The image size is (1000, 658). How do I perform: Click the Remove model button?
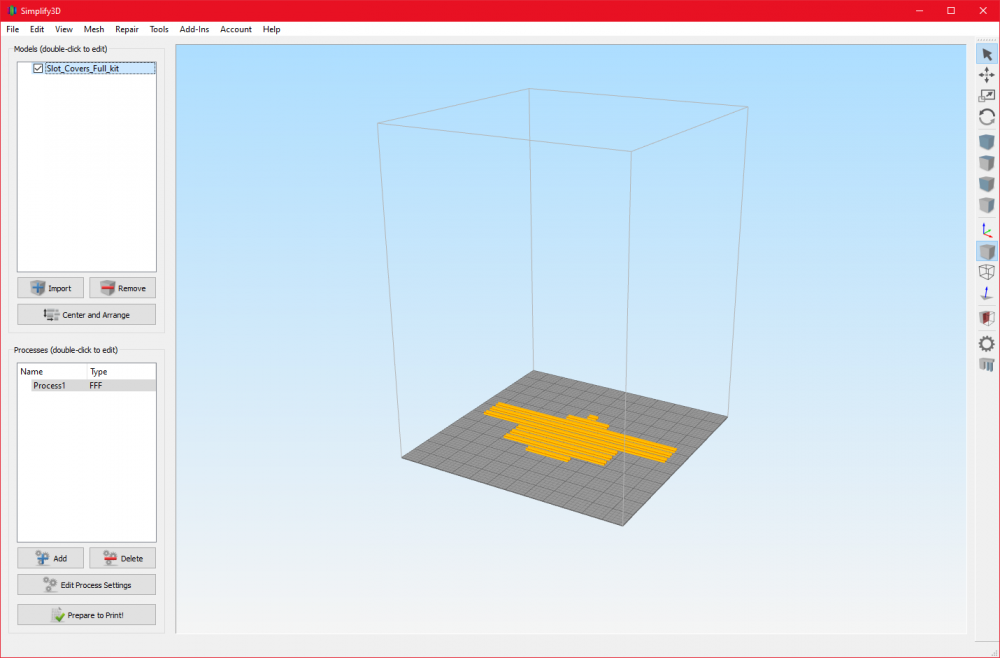[122, 288]
